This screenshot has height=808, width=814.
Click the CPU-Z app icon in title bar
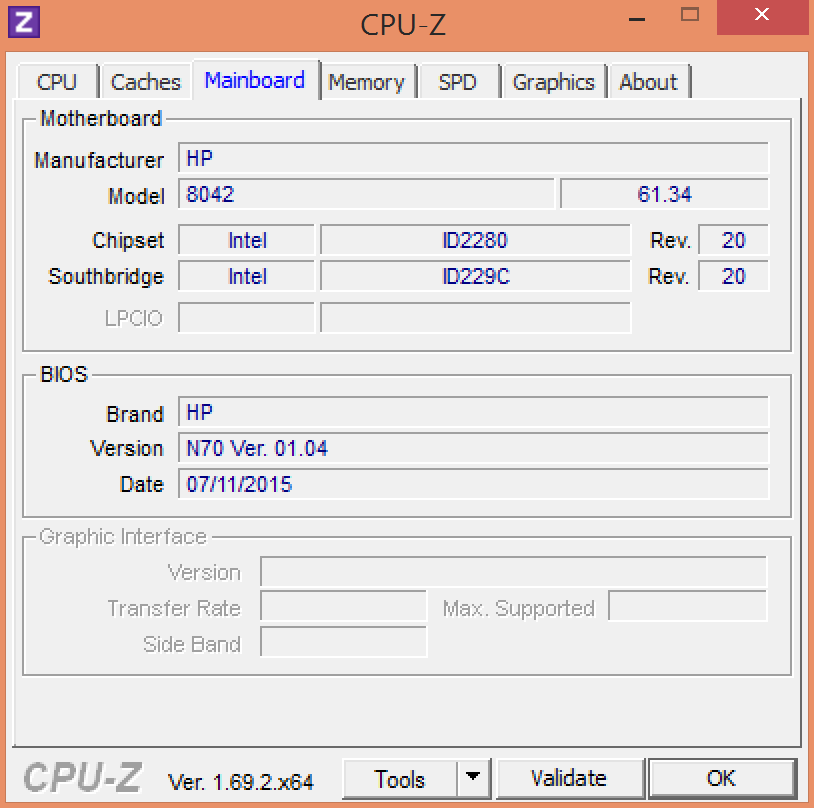(24, 22)
